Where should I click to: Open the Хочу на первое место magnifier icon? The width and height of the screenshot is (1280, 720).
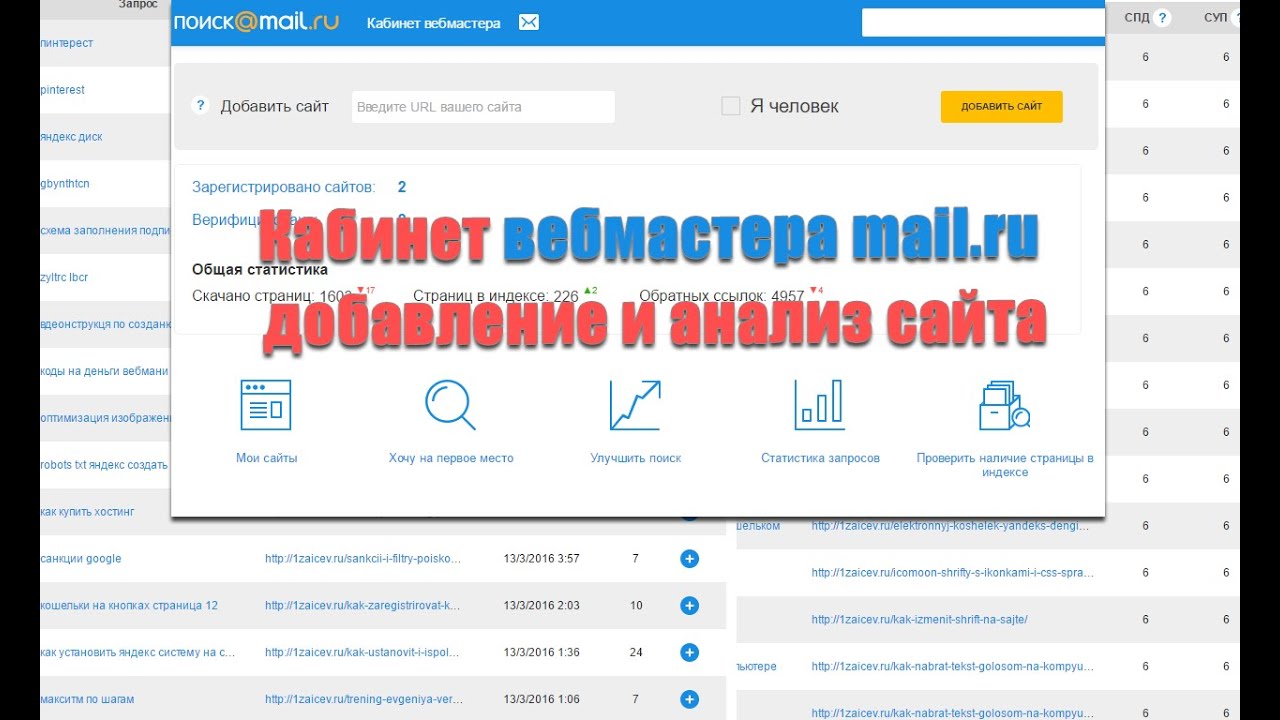[x=450, y=405]
